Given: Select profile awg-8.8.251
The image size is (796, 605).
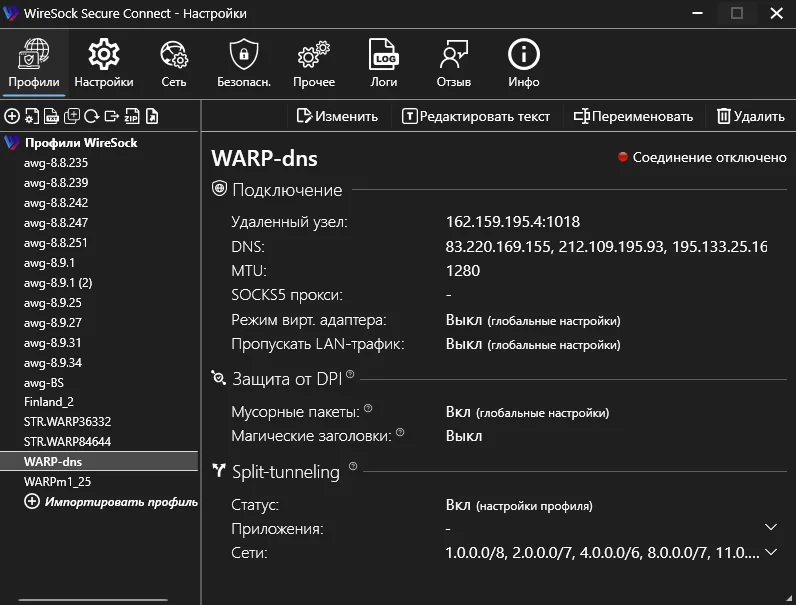Looking at the screenshot, I should coord(55,243).
